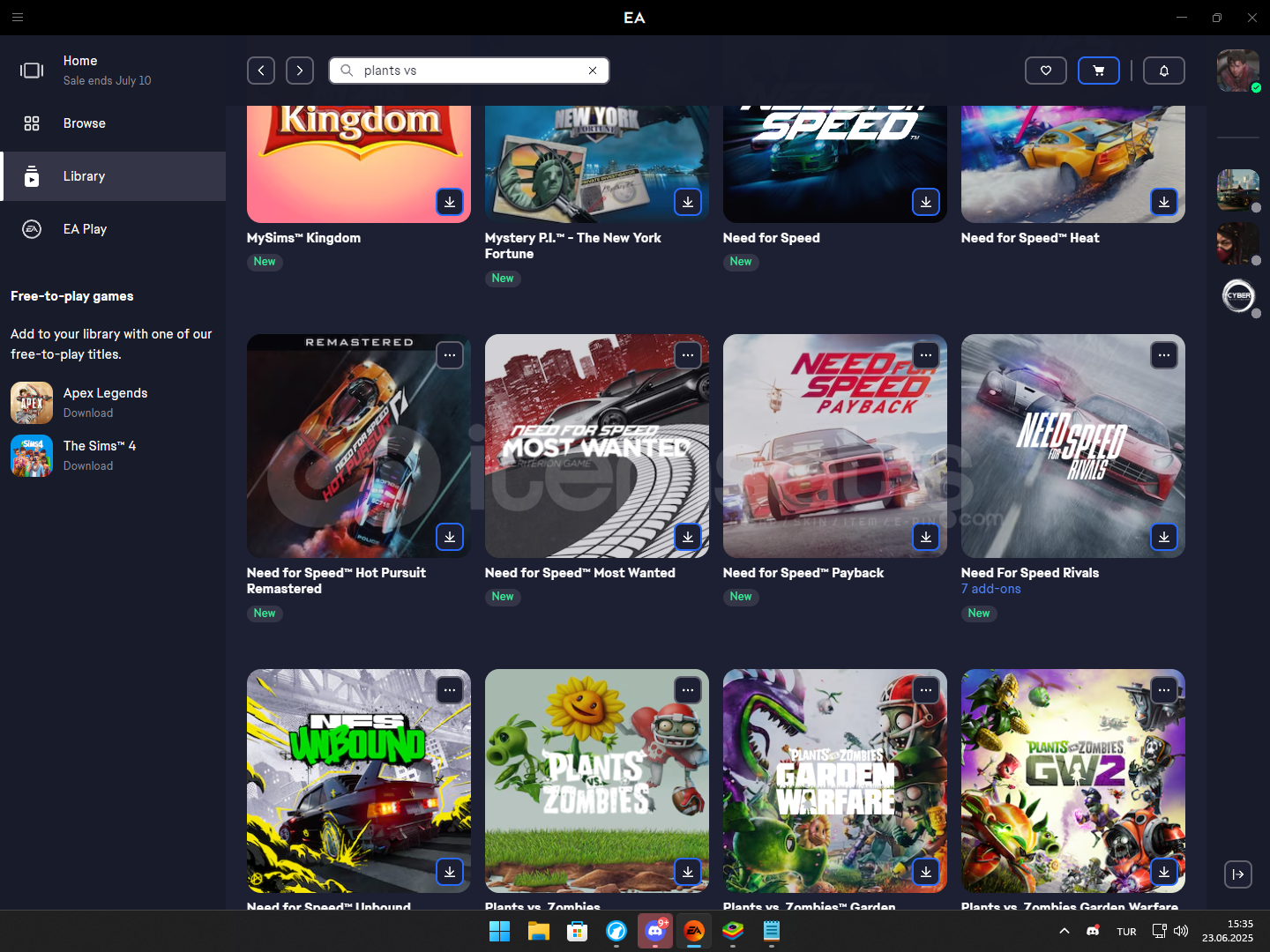This screenshot has height=952, width=1270.
Task: Open Windows Start menu
Action: pyautogui.click(x=499, y=931)
